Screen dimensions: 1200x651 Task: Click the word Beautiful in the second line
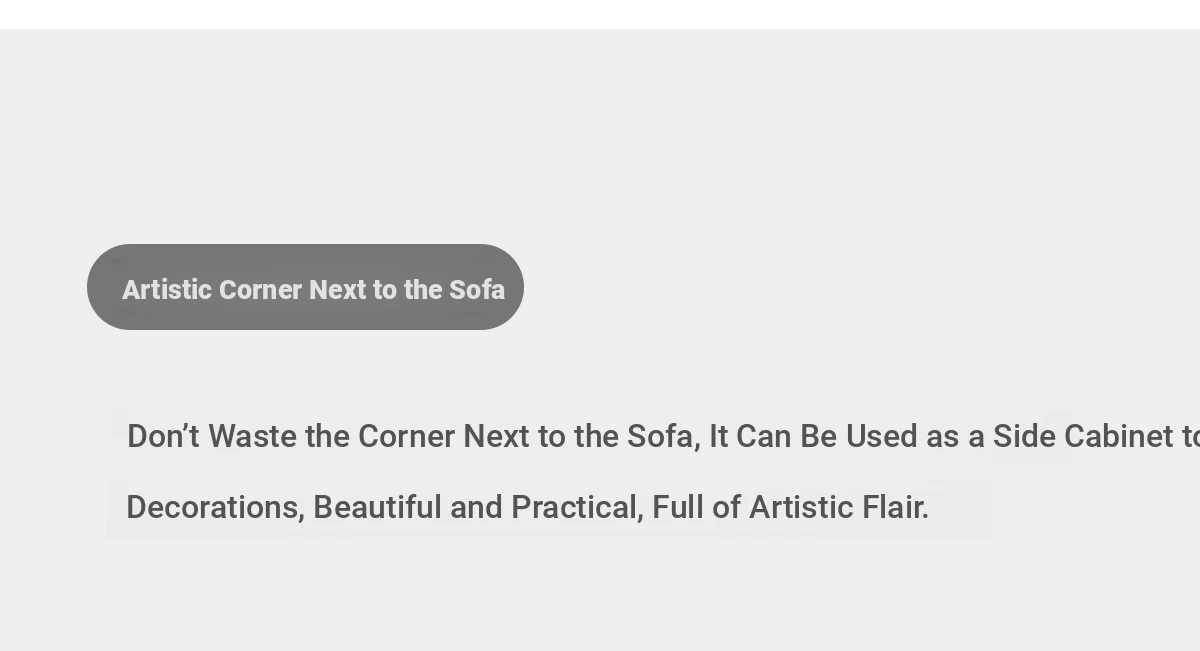pos(377,507)
